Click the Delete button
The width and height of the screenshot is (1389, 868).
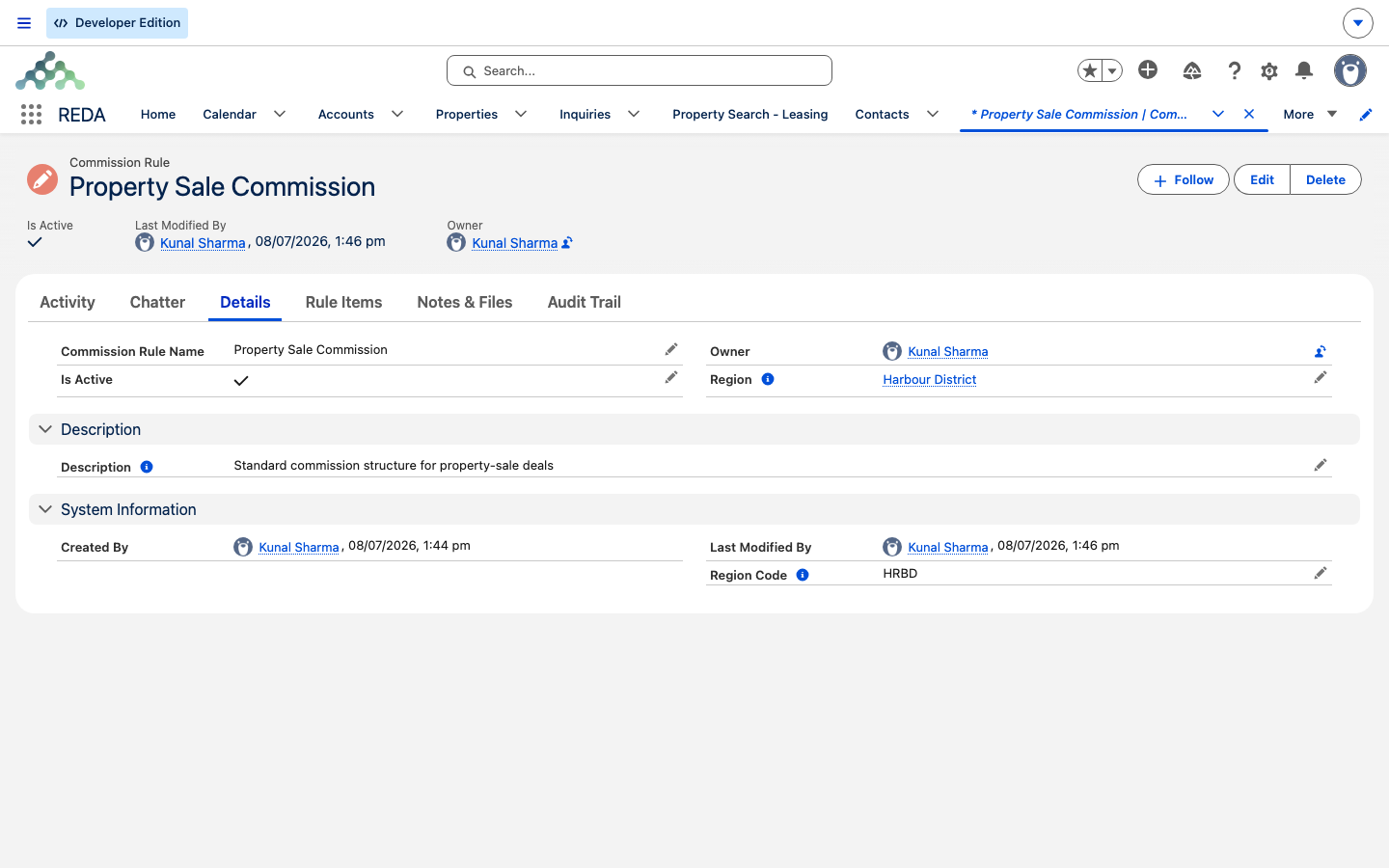pyautogui.click(x=1325, y=179)
